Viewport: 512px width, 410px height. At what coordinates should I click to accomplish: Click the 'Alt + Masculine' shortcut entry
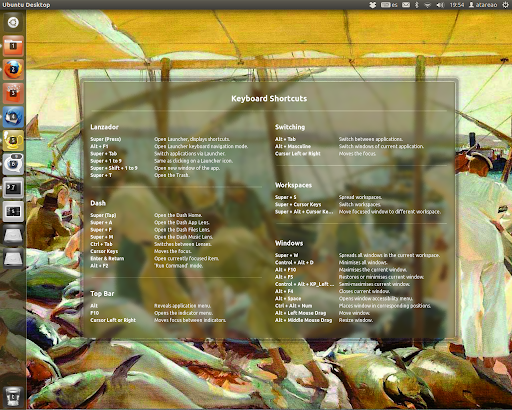[293, 146]
